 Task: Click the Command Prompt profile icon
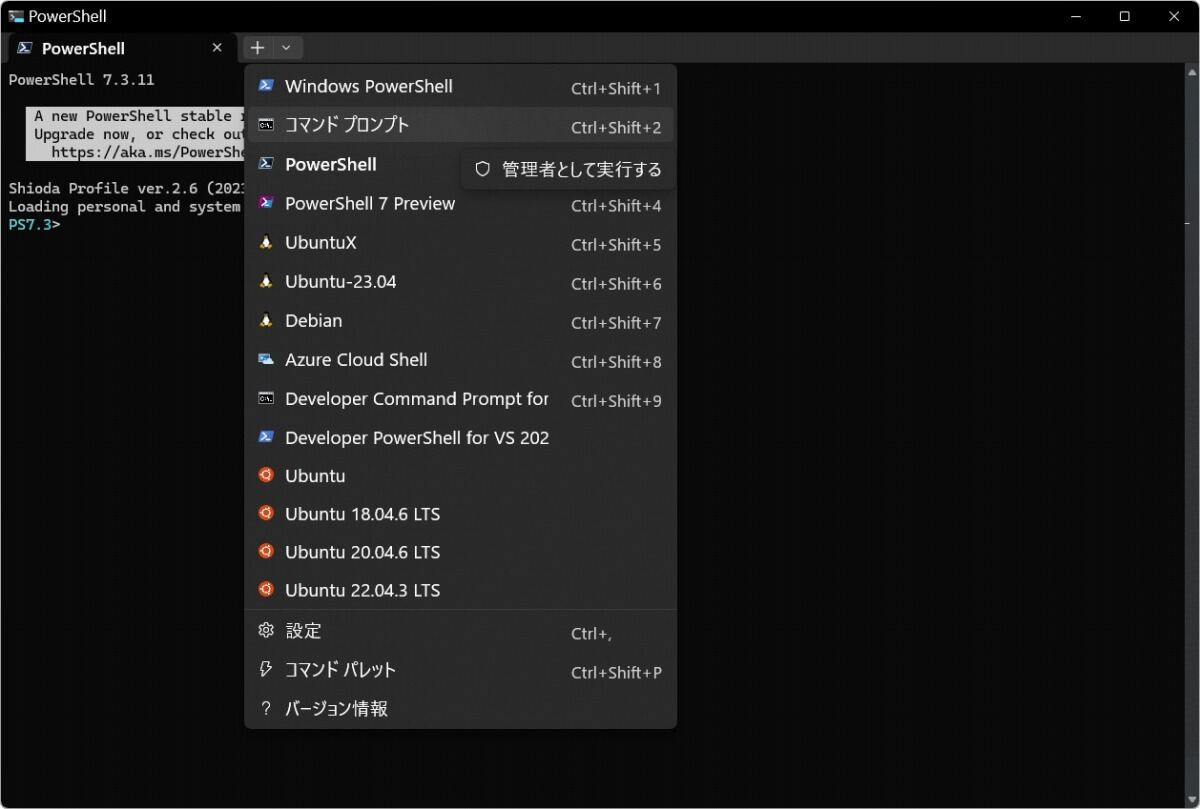click(x=266, y=125)
